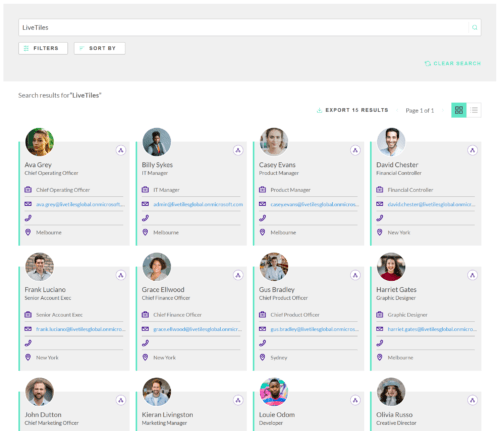Export 15 results
500x431 pixels.
click(x=352, y=110)
